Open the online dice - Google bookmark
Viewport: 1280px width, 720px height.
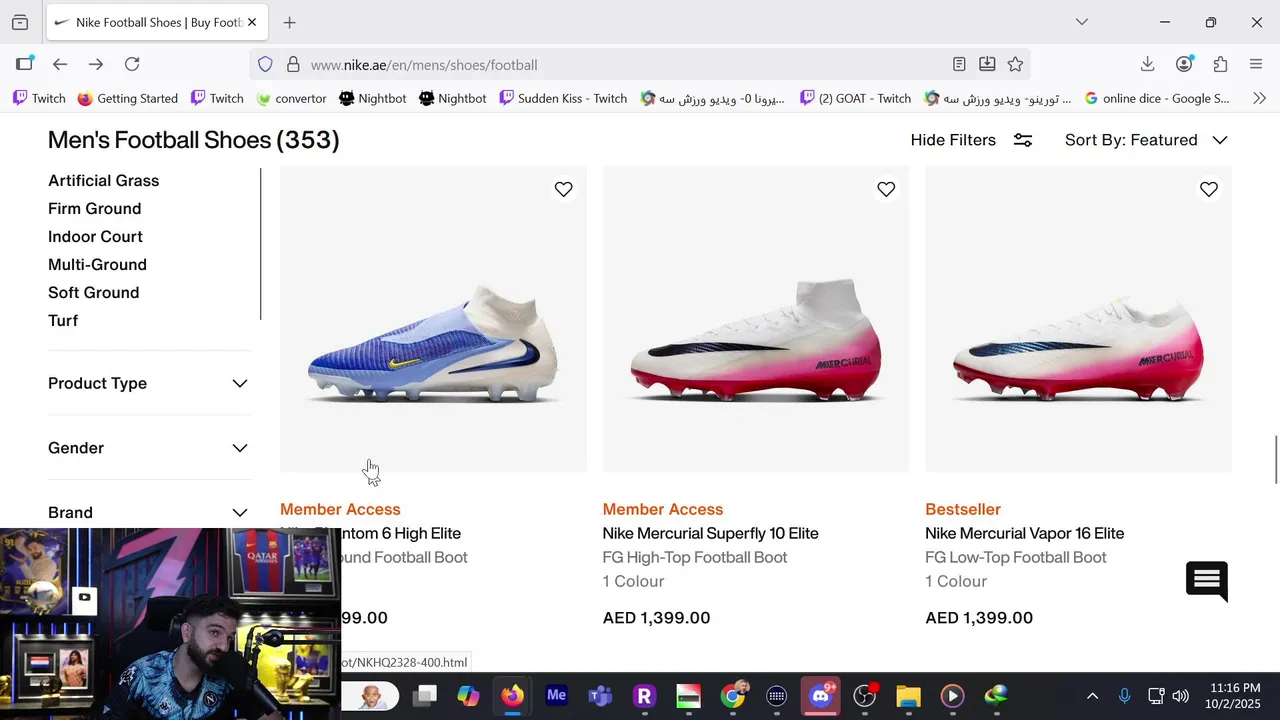1157,98
